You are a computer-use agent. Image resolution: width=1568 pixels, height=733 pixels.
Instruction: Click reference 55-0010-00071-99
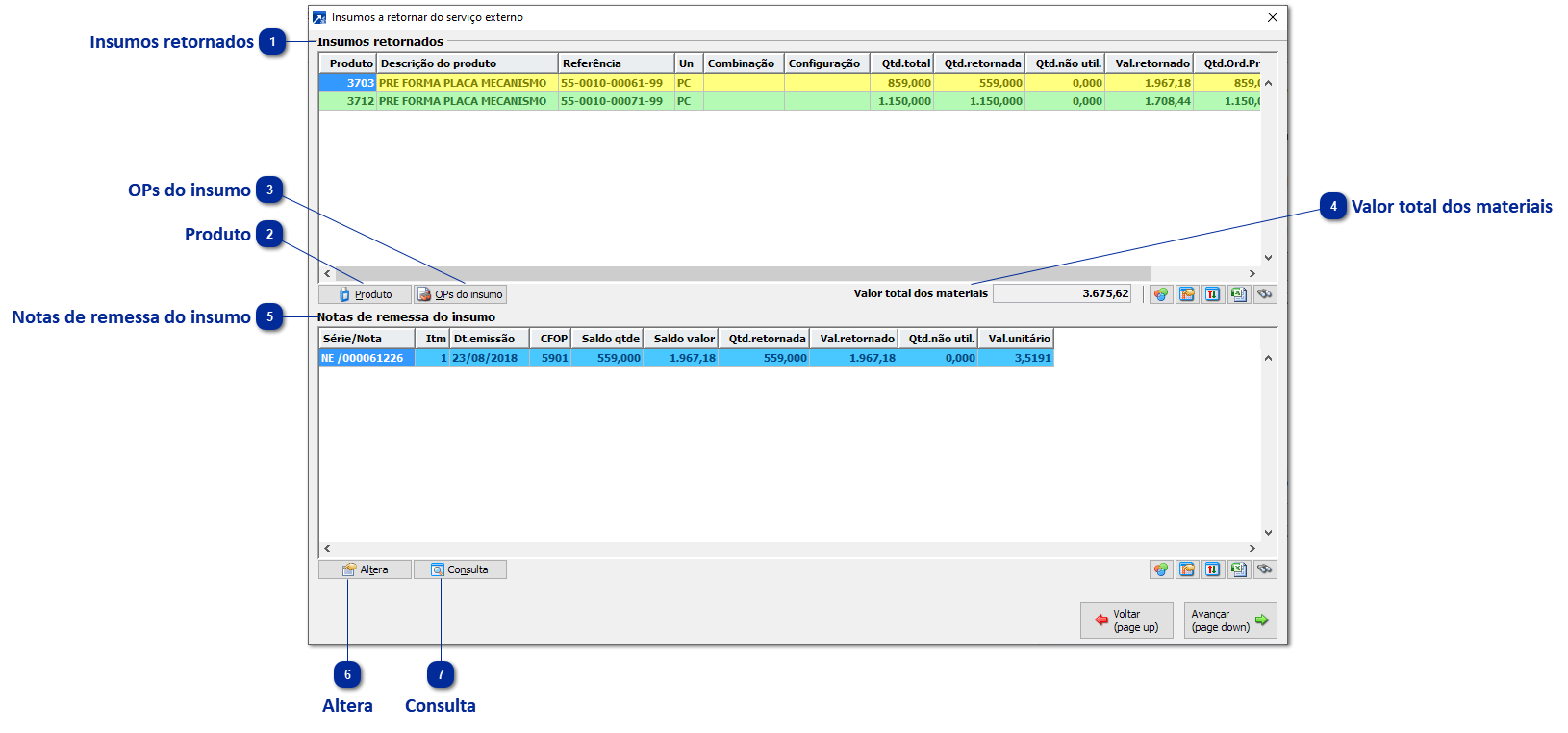pyautogui.click(x=617, y=101)
